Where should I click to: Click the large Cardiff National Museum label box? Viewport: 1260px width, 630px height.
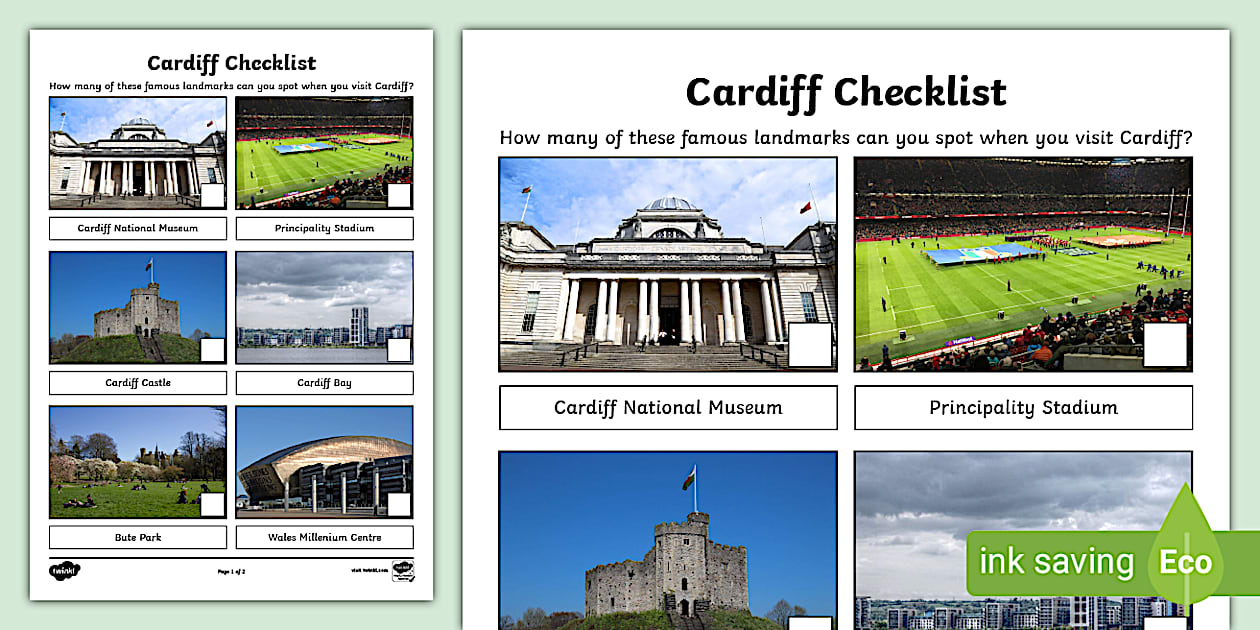pyautogui.click(x=668, y=408)
